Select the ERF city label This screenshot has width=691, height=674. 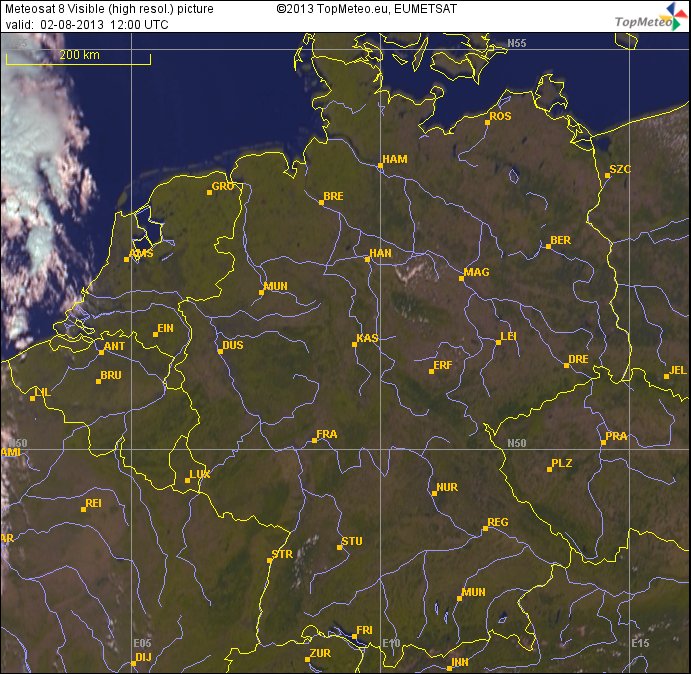[442, 365]
